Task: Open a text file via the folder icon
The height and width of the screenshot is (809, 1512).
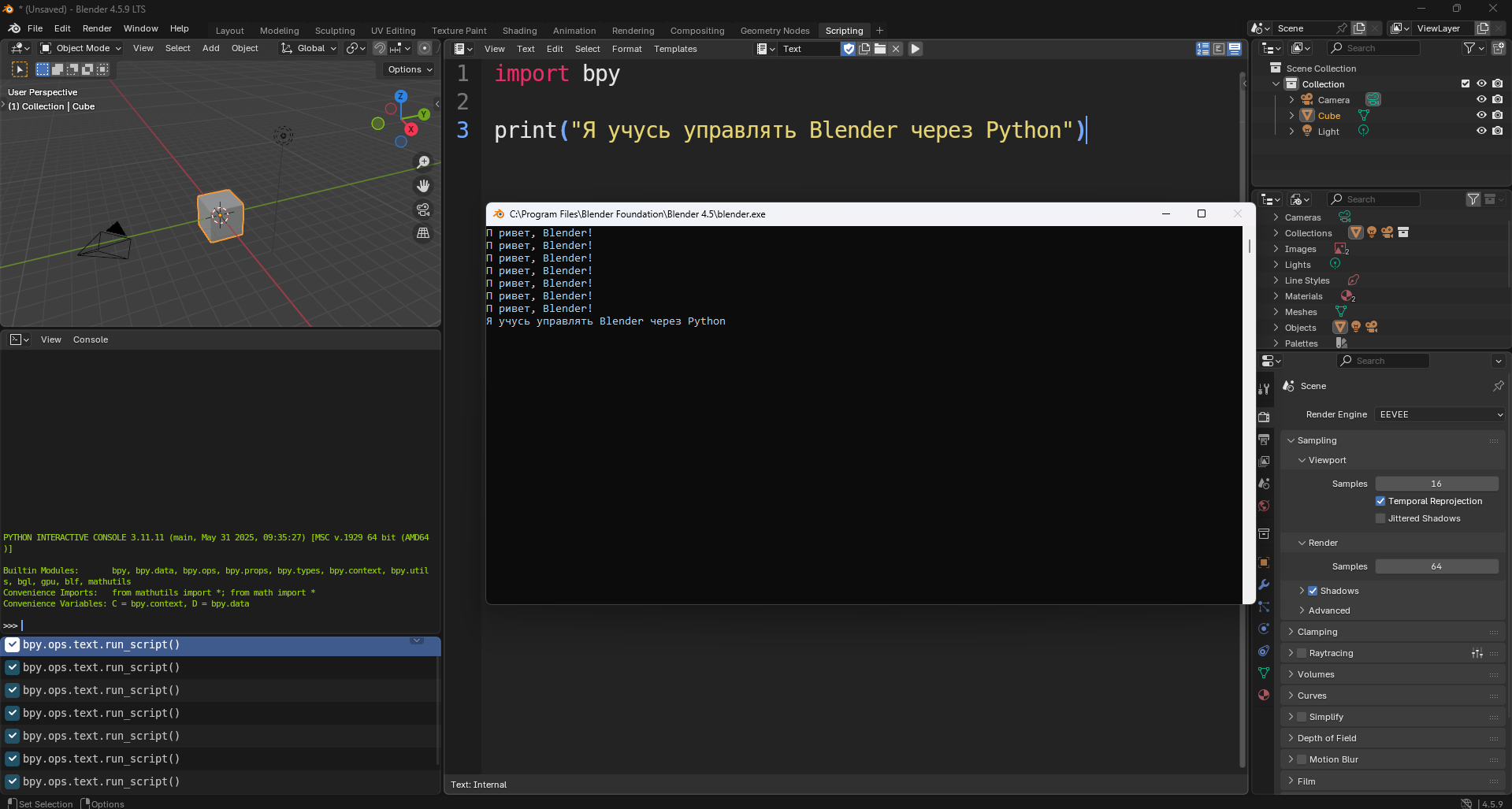Action: (x=880, y=49)
